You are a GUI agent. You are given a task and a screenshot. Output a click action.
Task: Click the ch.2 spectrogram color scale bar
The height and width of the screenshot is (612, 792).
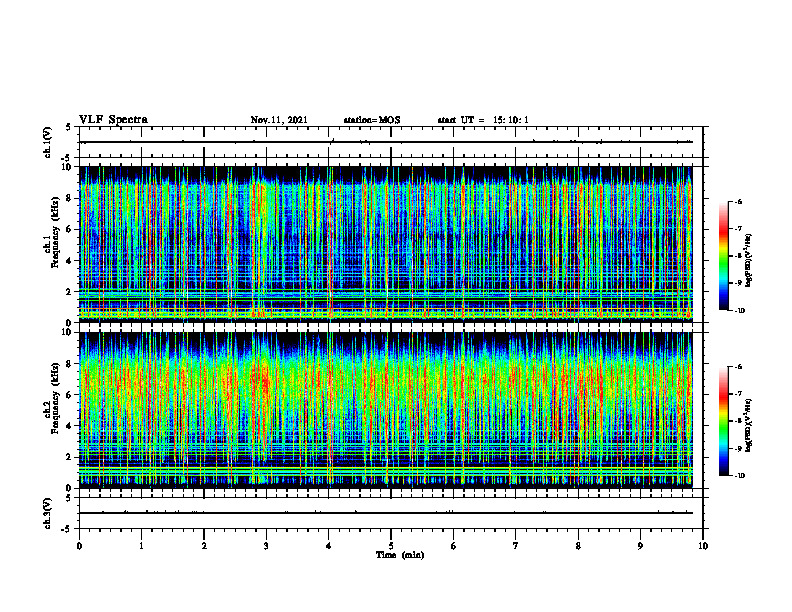(x=724, y=421)
